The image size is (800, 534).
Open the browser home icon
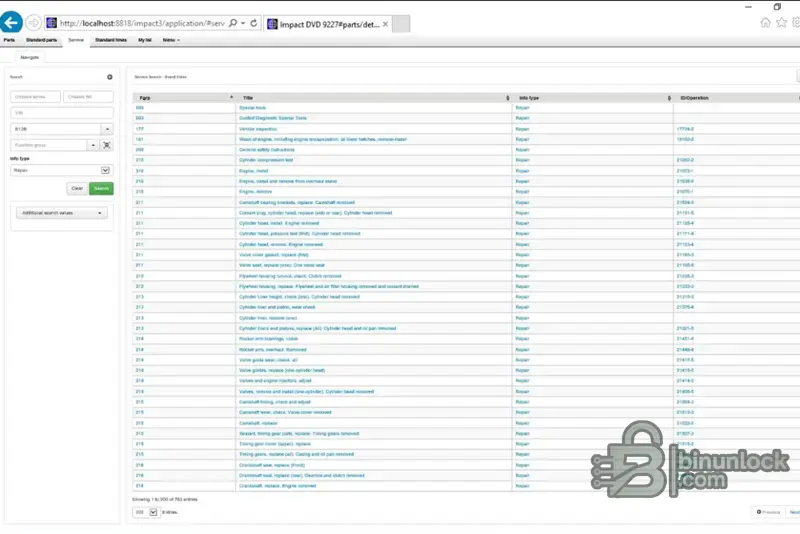tap(765, 22)
